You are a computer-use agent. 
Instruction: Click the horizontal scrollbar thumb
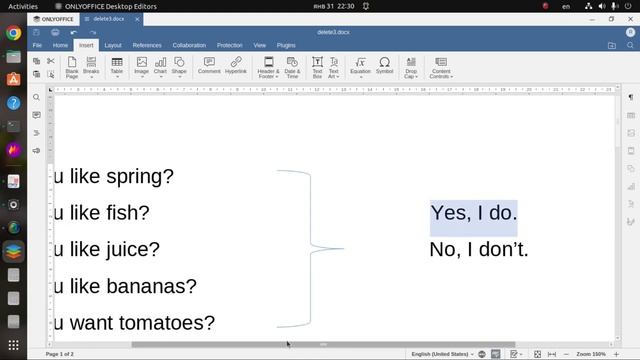point(323,344)
